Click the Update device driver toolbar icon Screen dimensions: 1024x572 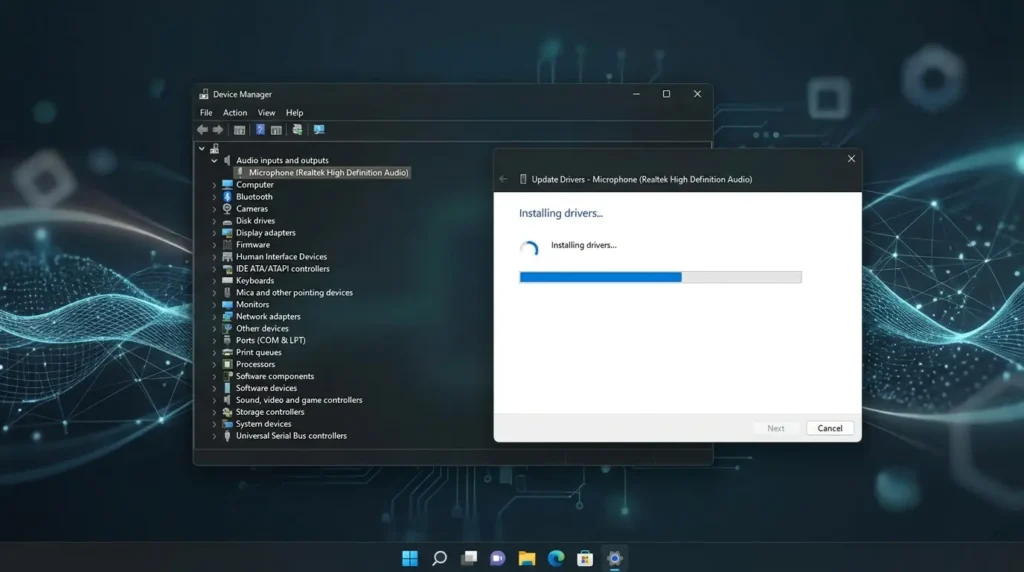tap(297, 129)
